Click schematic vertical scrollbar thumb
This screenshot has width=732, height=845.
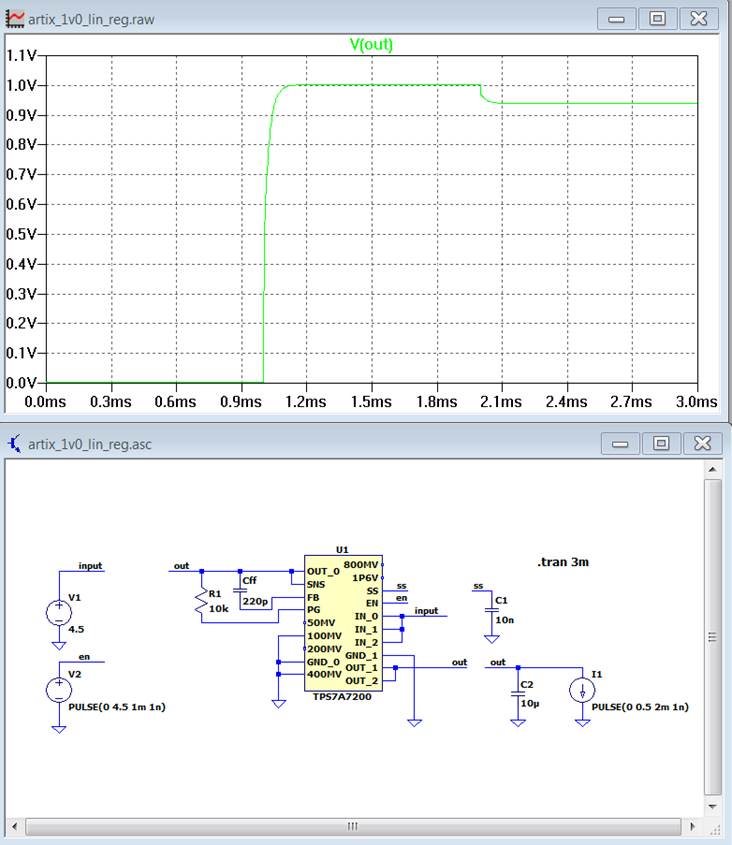coord(712,637)
